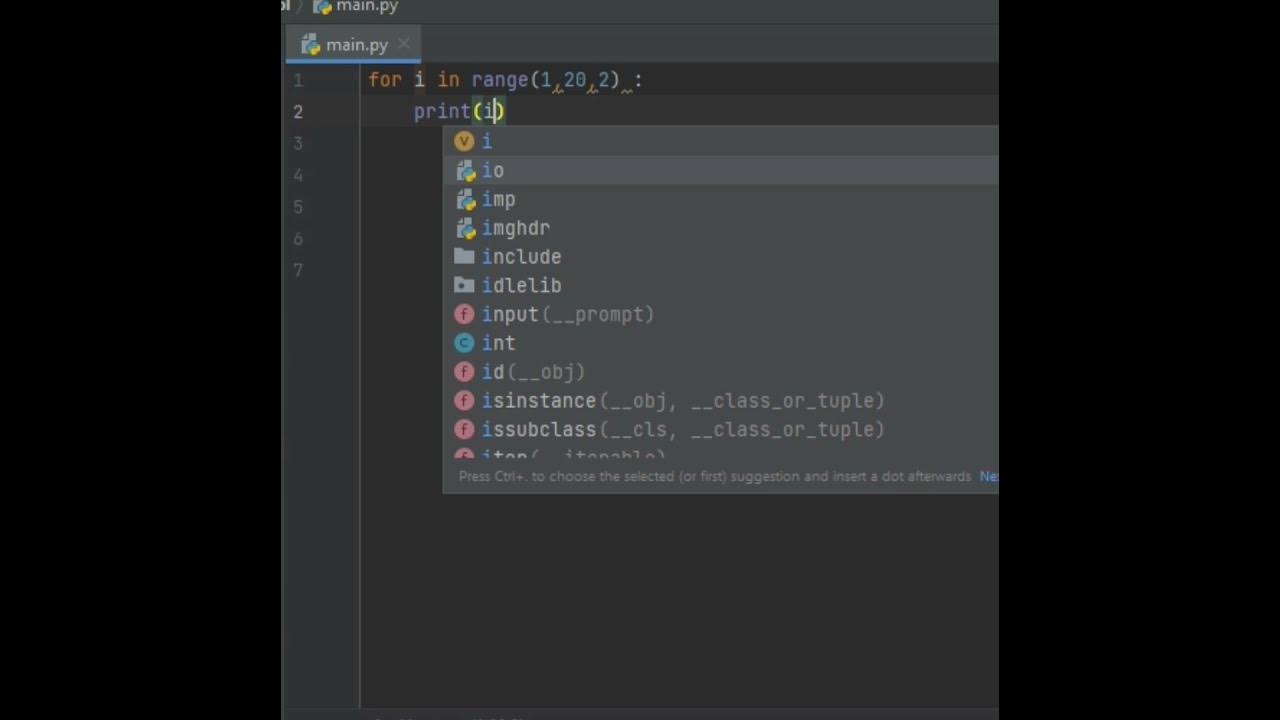Click the Python module icon beside 'imghdr'
Viewport: 1280px width, 720px height.
click(464, 228)
